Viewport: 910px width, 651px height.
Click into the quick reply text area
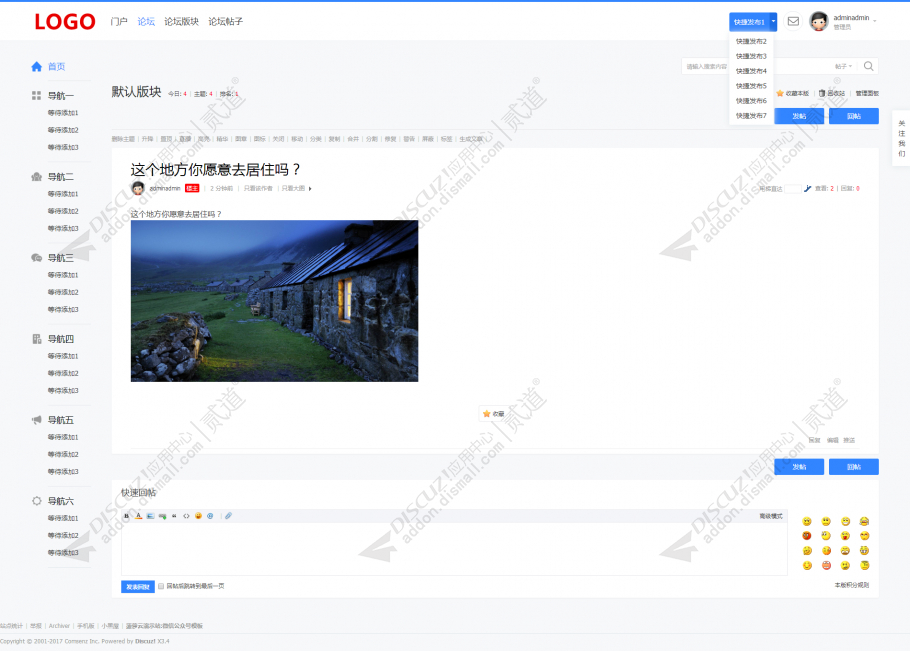tap(454, 549)
